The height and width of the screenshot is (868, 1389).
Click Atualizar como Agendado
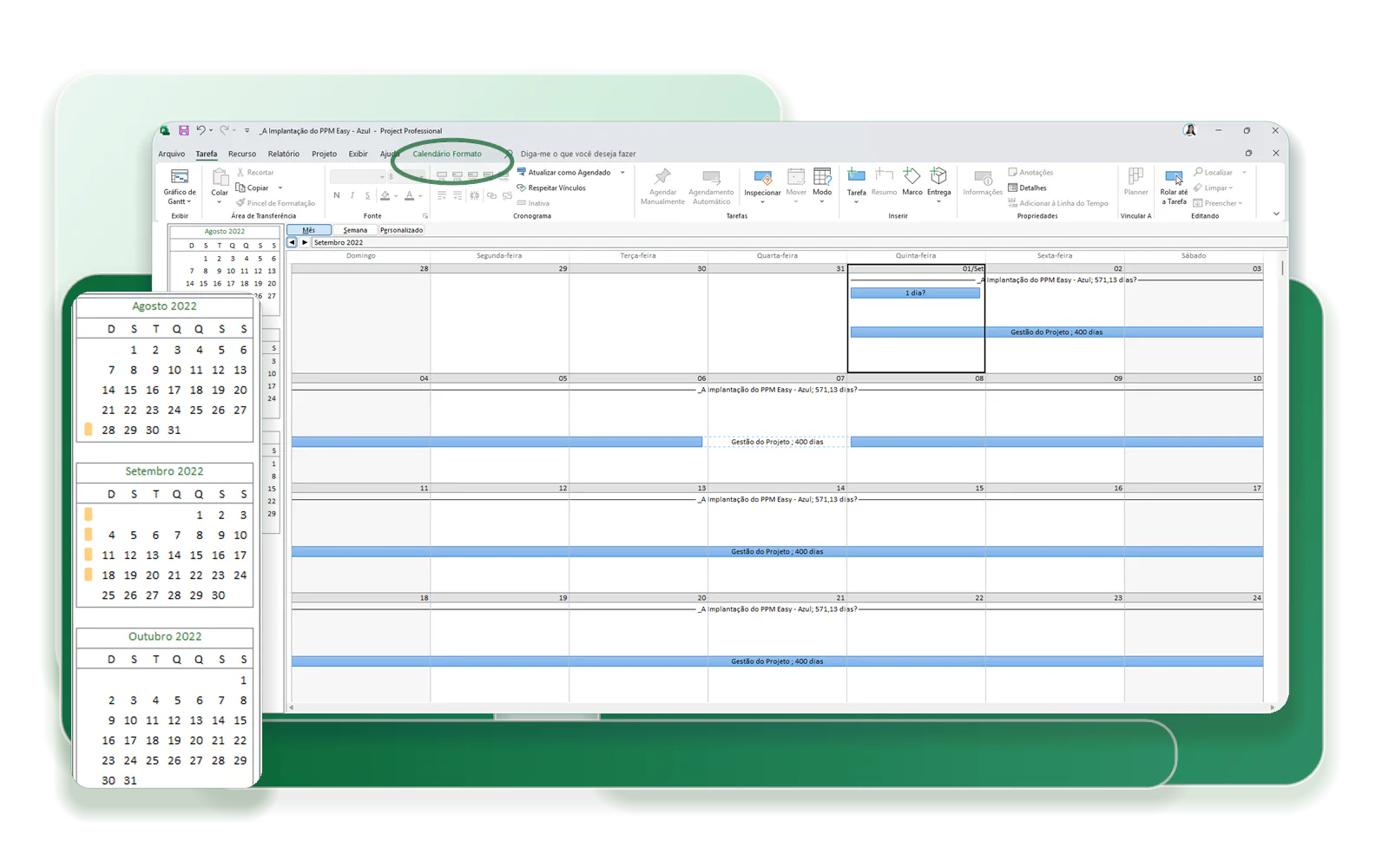coord(564,173)
